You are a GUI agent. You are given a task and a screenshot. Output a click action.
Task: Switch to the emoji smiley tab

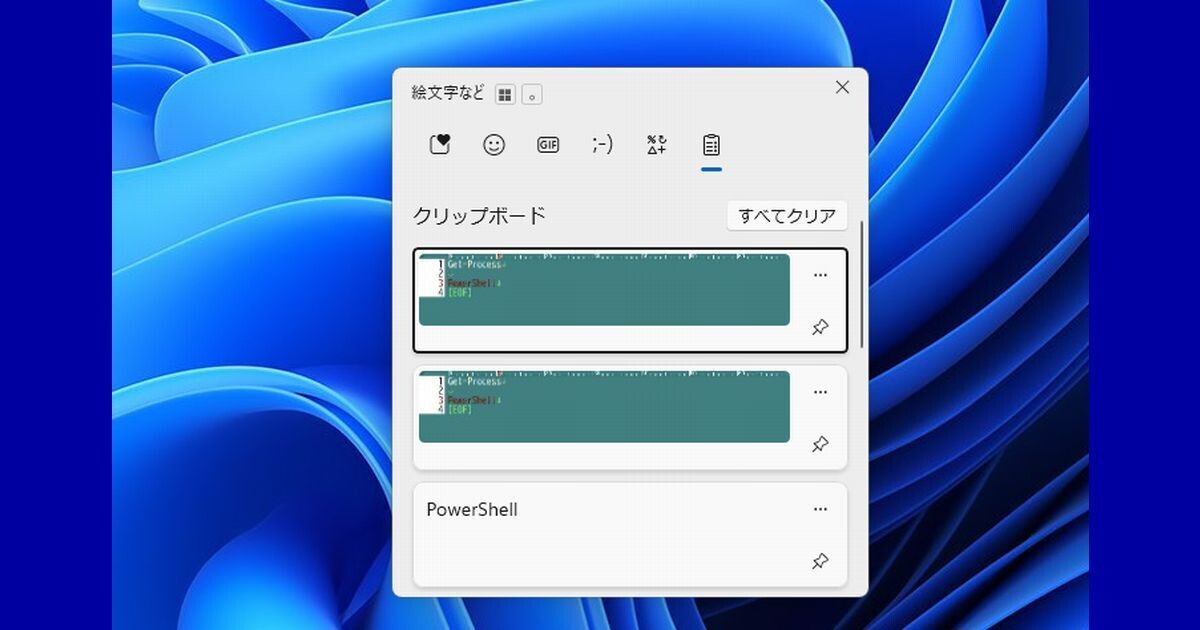point(494,145)
